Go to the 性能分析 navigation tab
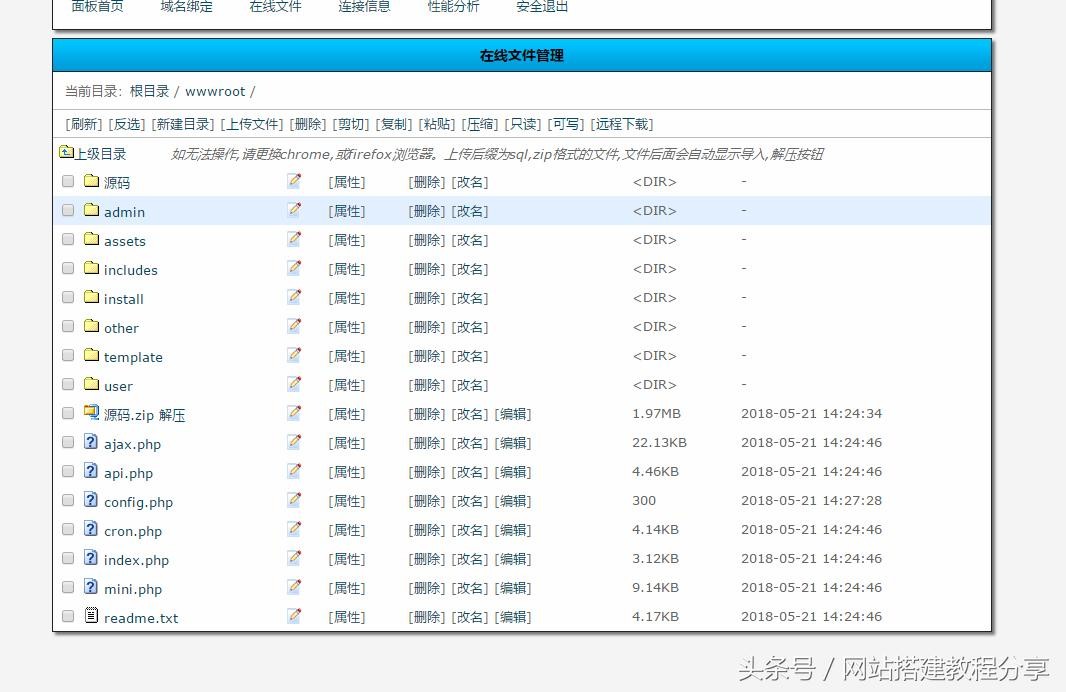 (x=453, y=7)
